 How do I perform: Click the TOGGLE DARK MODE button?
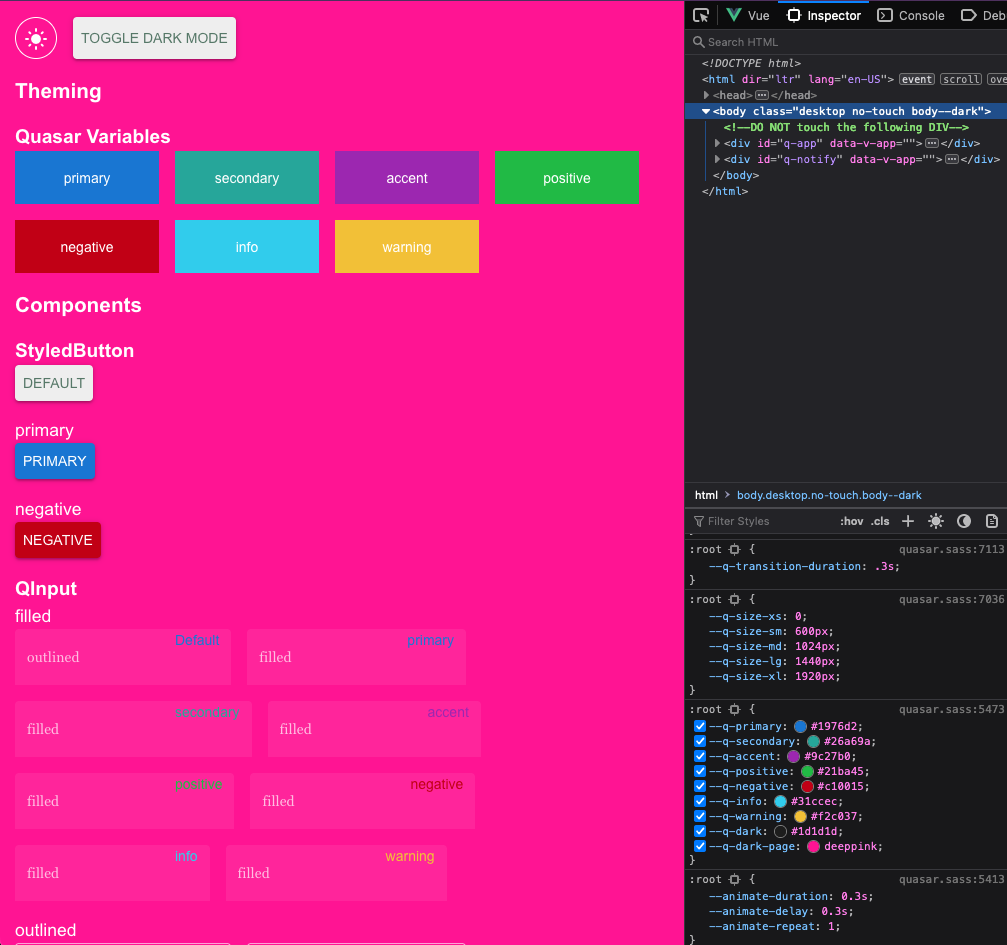[x=154, y=38]
